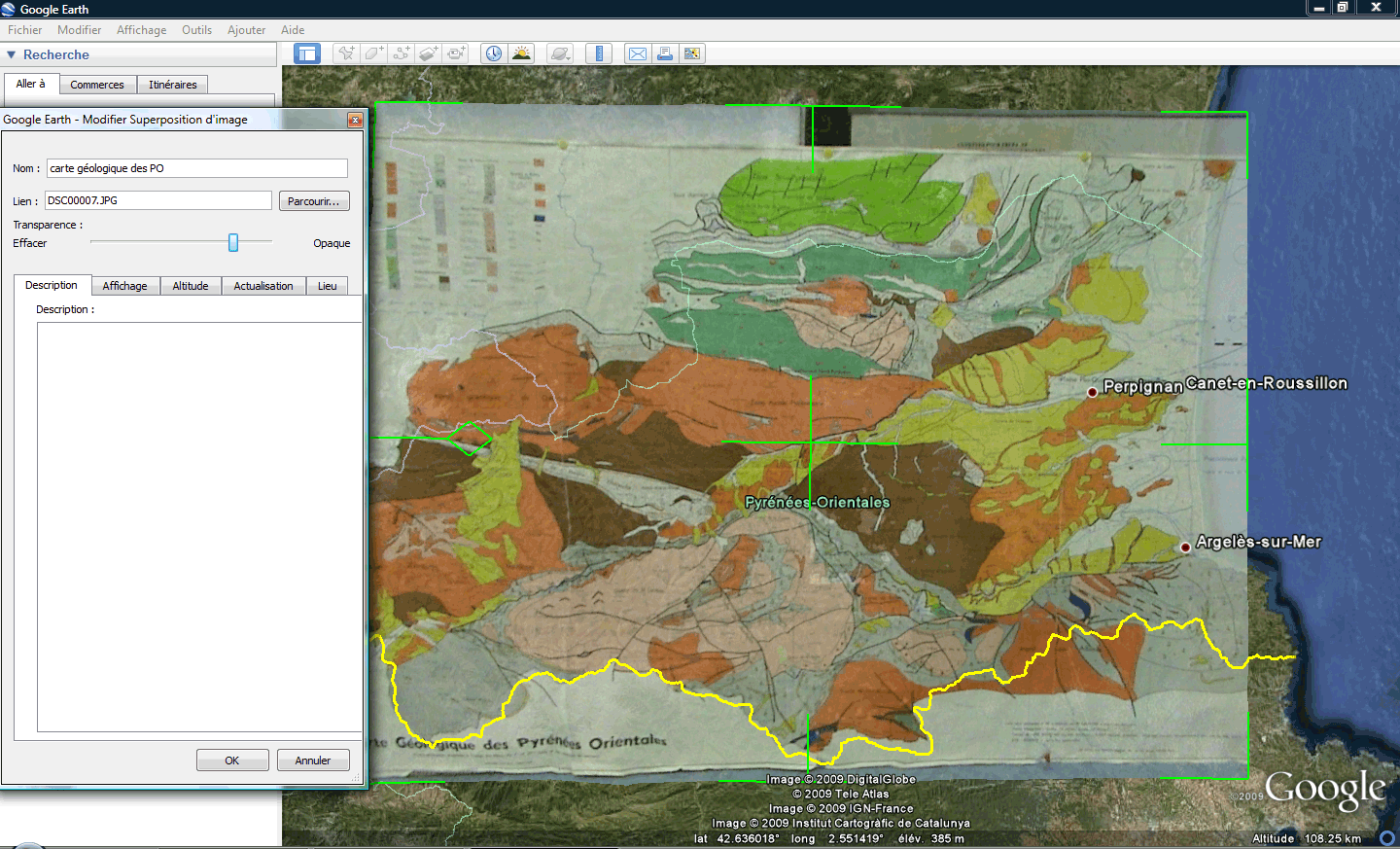Collapse the Recherche panel triangle
The height and width of the screenshot is (849, 1400).
[x=12, y=55]
